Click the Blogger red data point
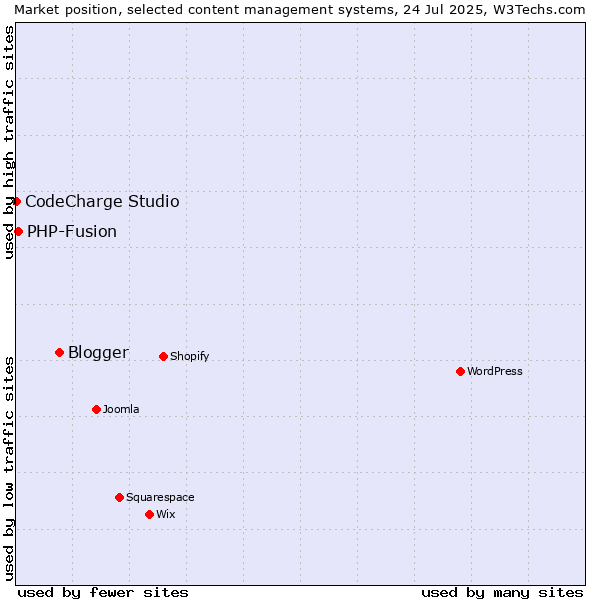 point(59,352)
